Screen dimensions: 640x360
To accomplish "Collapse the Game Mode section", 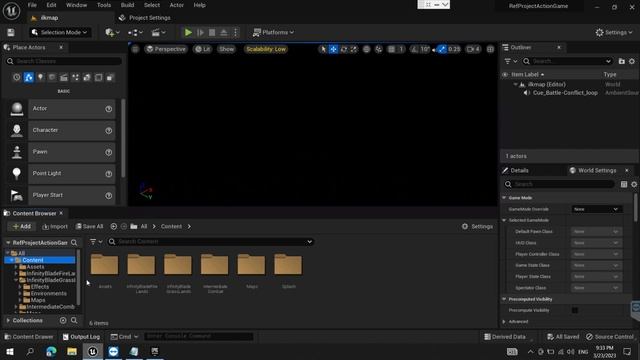I will tap(504, 198).
